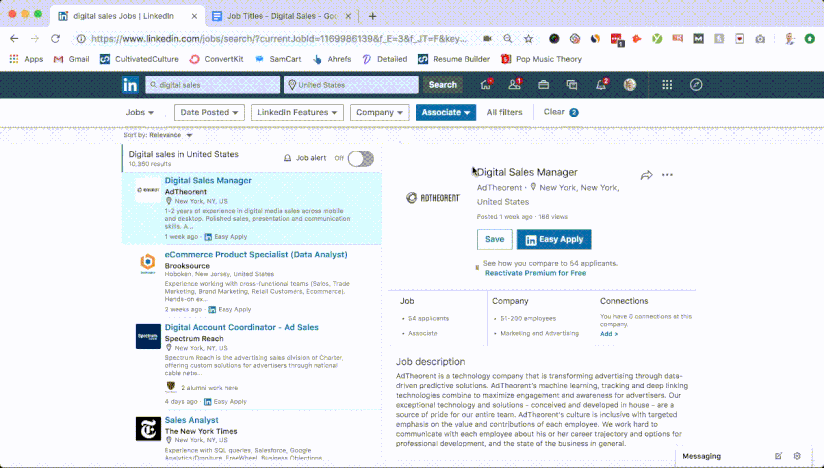Click Reactivate Premium for Free link
Image resolution: width=824 pixels, height=468 pixels.
coord(535,273)
